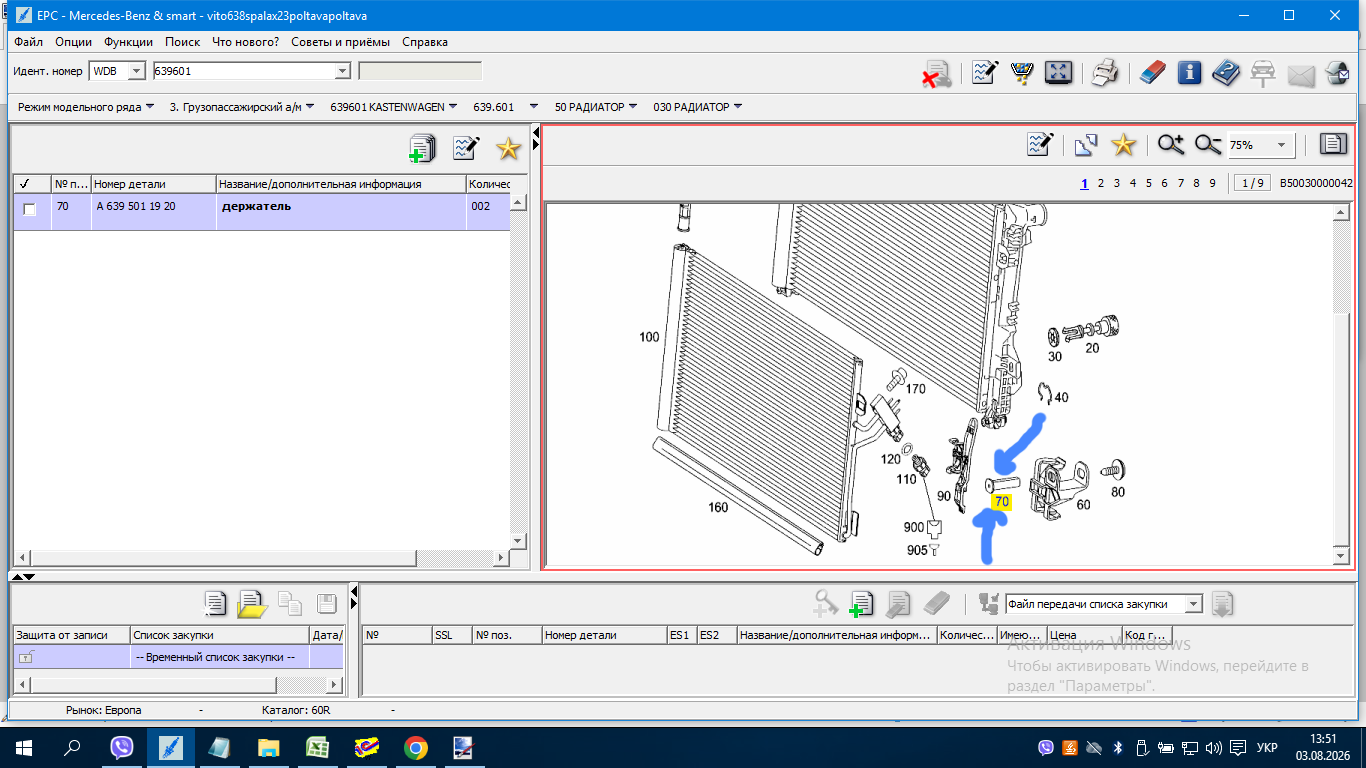Click the star icon above the diagram
The image size is (1366, 768).
1124,145
